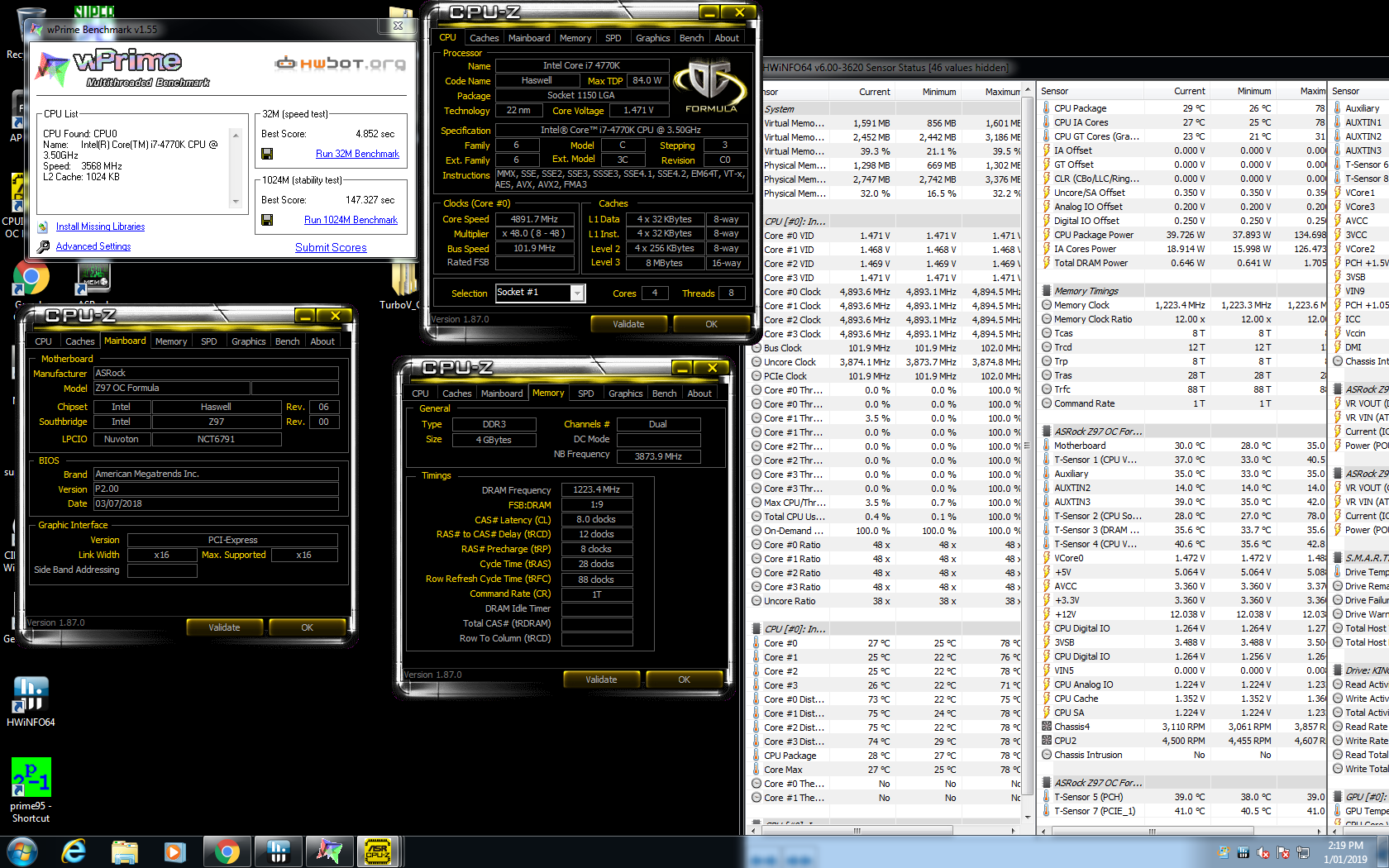The image size is (1389, 868).
Task: Click the CPU List scroll-down arrow in wPrime
Action: [x=236, y=201]
